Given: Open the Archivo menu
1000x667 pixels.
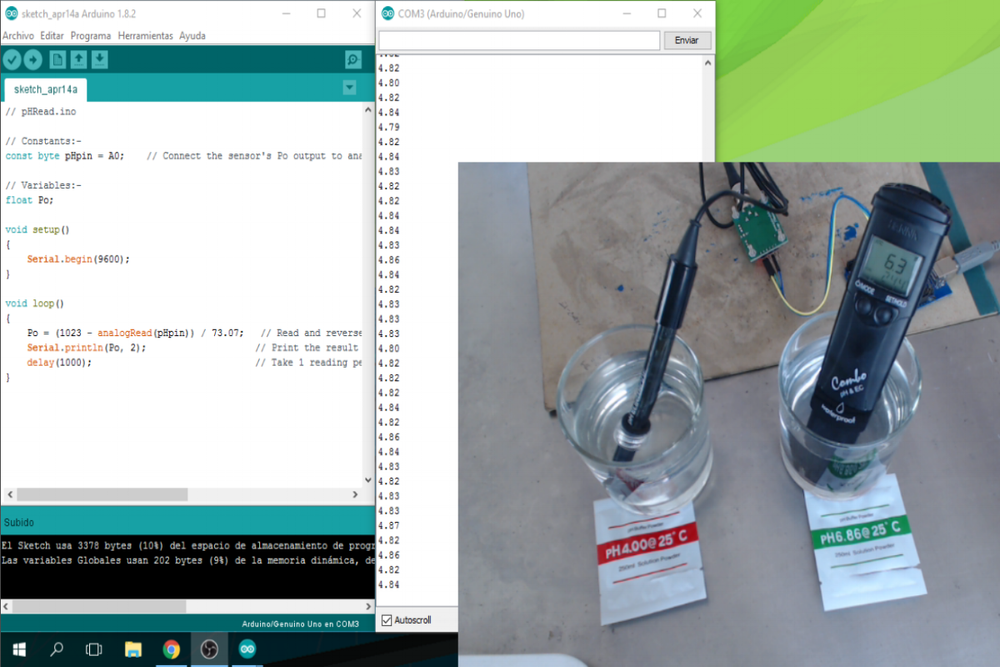Looking at the screenshot, I should 19,35.
